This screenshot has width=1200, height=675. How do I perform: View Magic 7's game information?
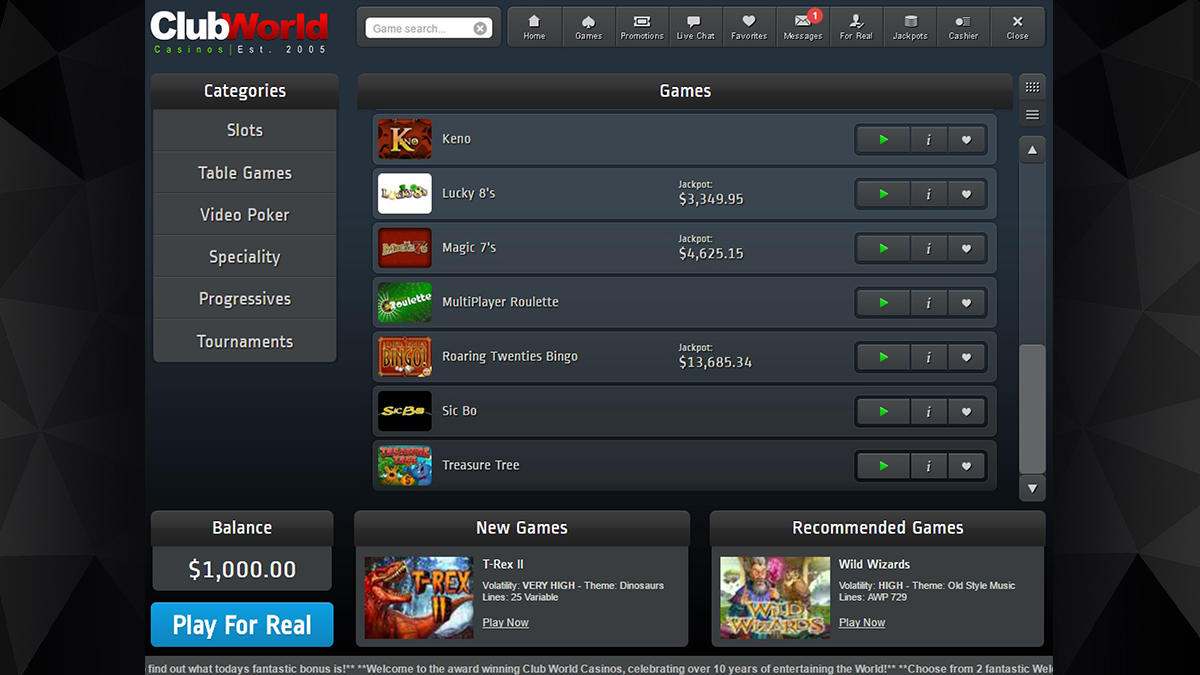pos(929,248)
